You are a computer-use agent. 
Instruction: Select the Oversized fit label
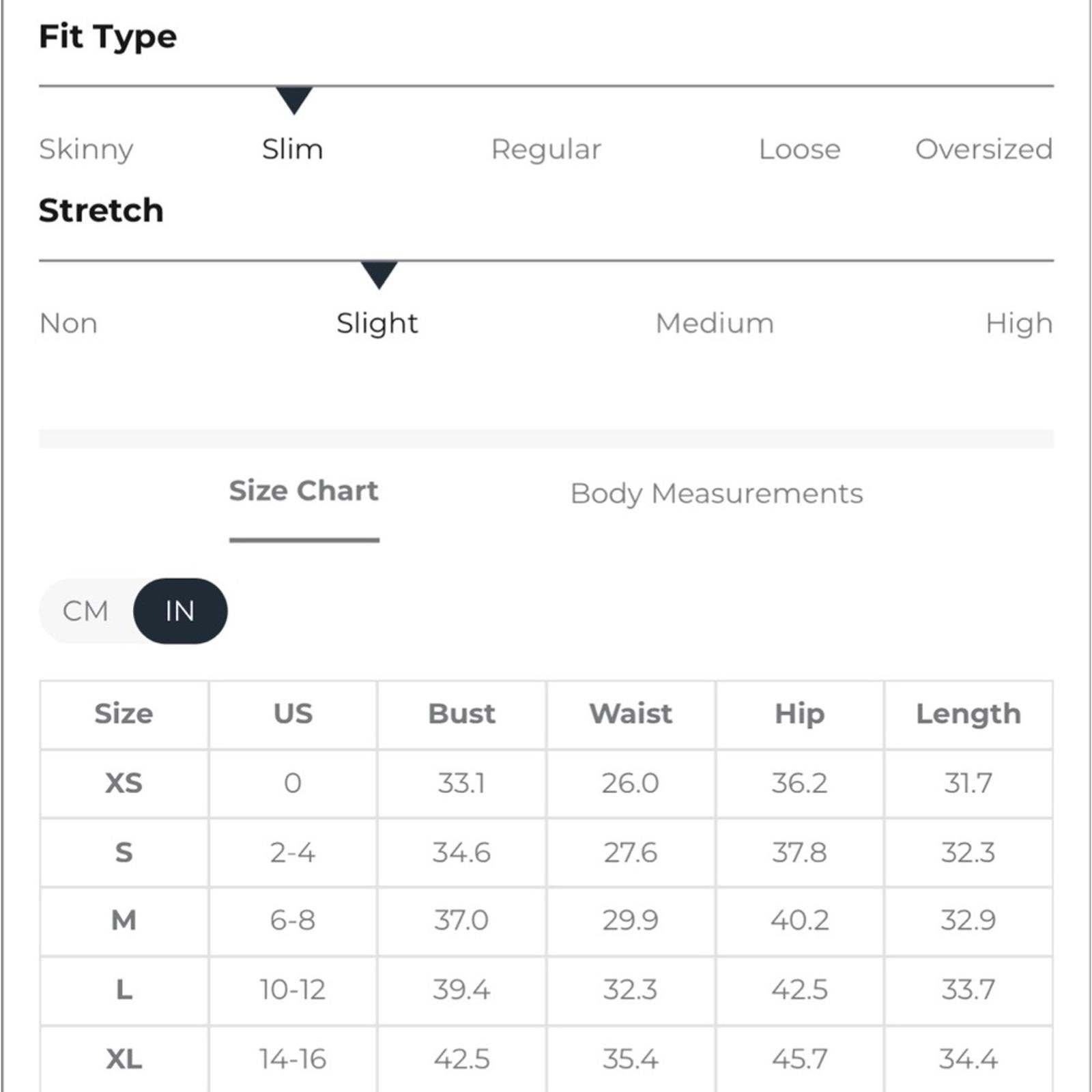[x=983, y=149]
